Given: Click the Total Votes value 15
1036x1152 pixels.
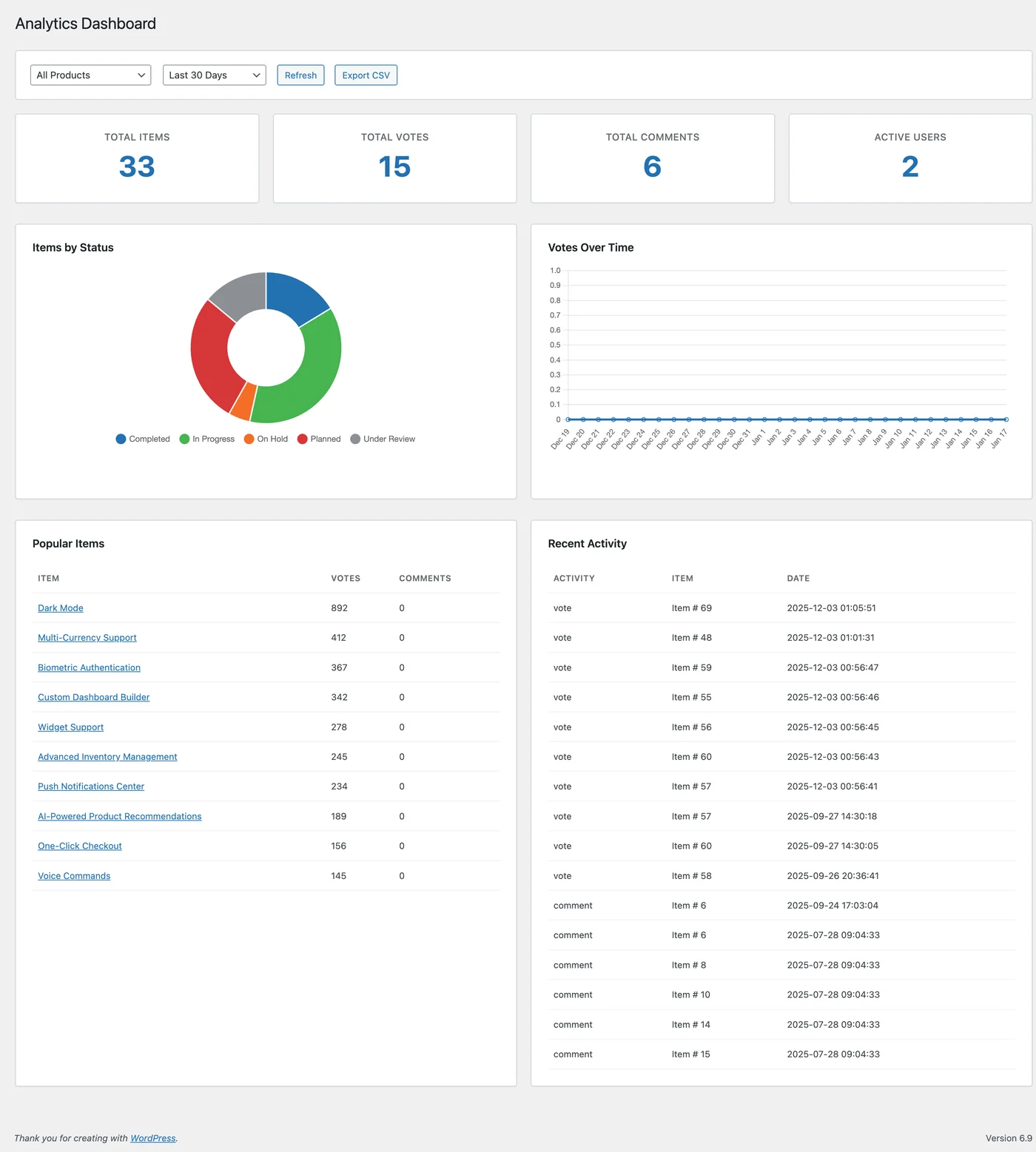Looking at the screenshot, I should (394, 166).
